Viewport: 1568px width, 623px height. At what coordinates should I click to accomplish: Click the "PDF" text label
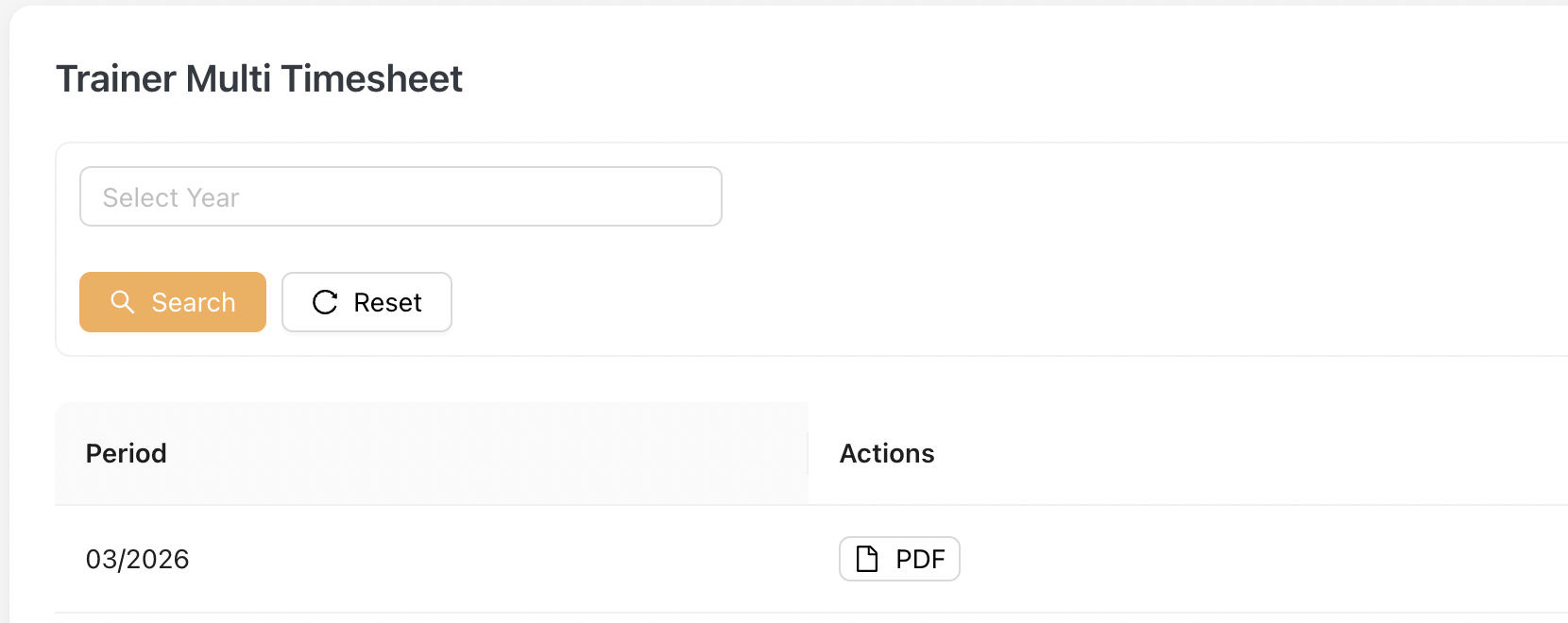[x=920, y=559]
